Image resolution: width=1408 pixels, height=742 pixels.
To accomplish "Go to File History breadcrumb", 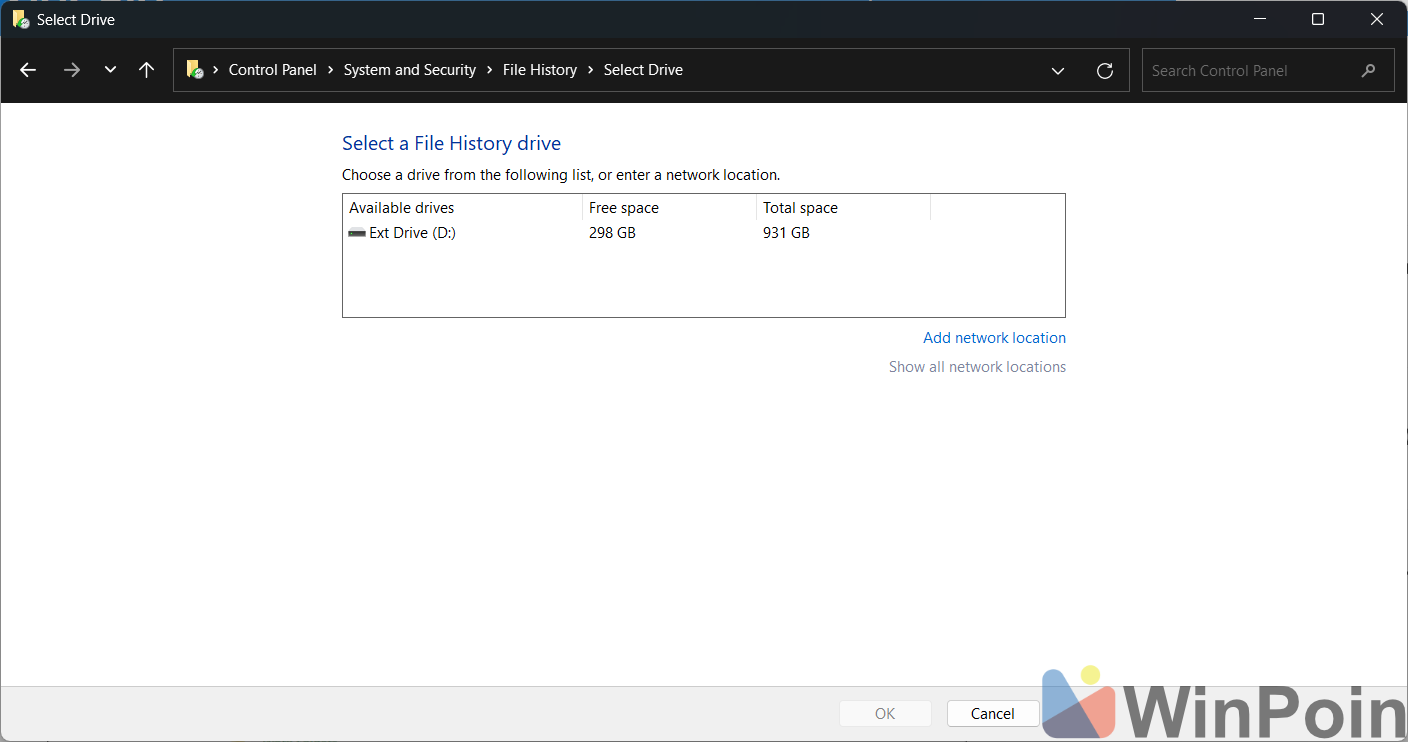I will click(540, 70).
